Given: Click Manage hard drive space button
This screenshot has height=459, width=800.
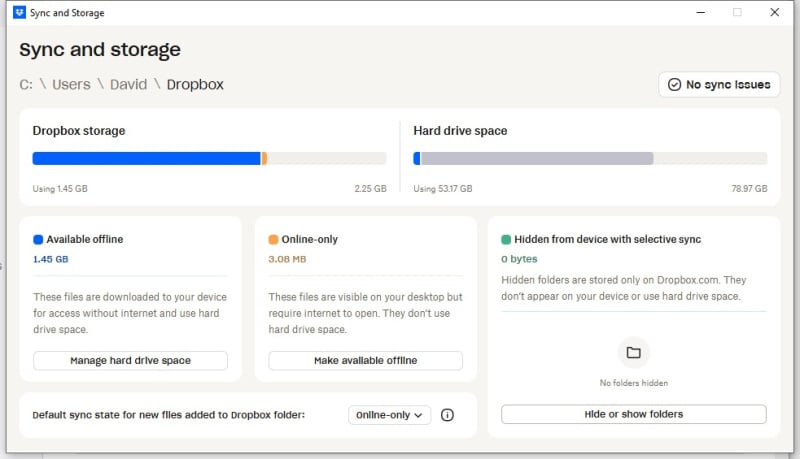Looking at the screenshot, I should click(130, 361).
